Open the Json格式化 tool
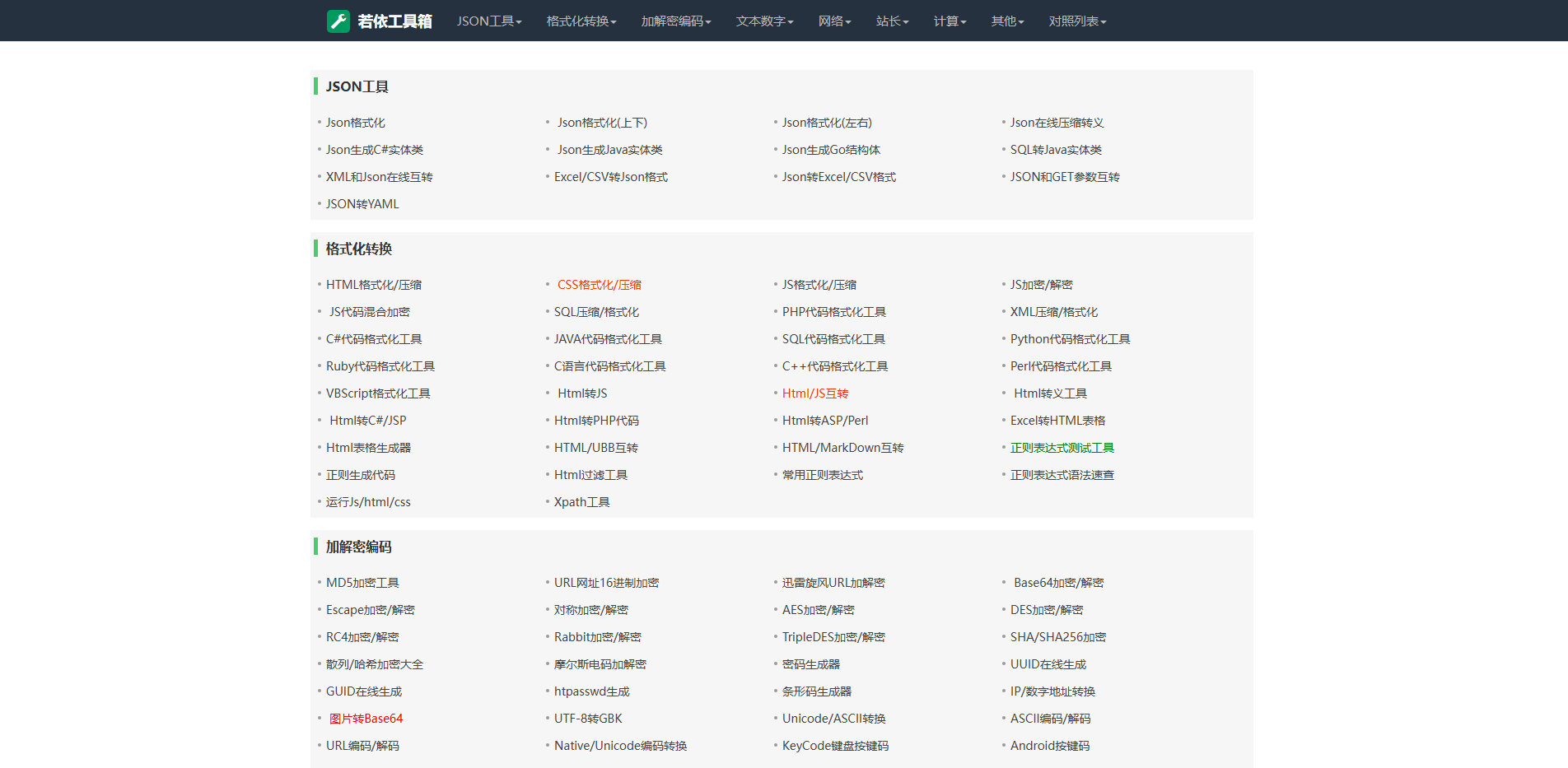1568x768 pixels. point(353,122)
